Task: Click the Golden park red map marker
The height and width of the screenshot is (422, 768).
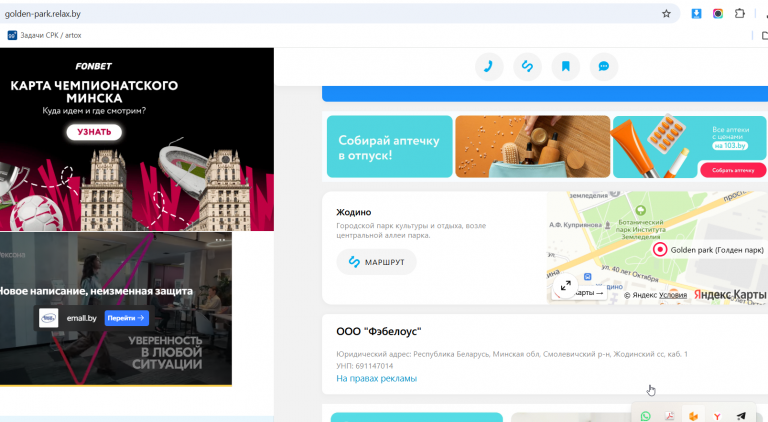Action: coord(660,250)
